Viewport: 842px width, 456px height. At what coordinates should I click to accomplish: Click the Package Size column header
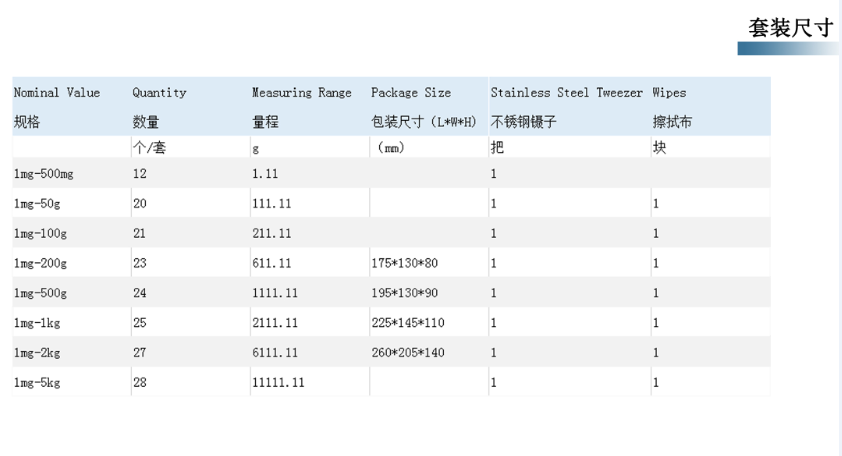411,93
